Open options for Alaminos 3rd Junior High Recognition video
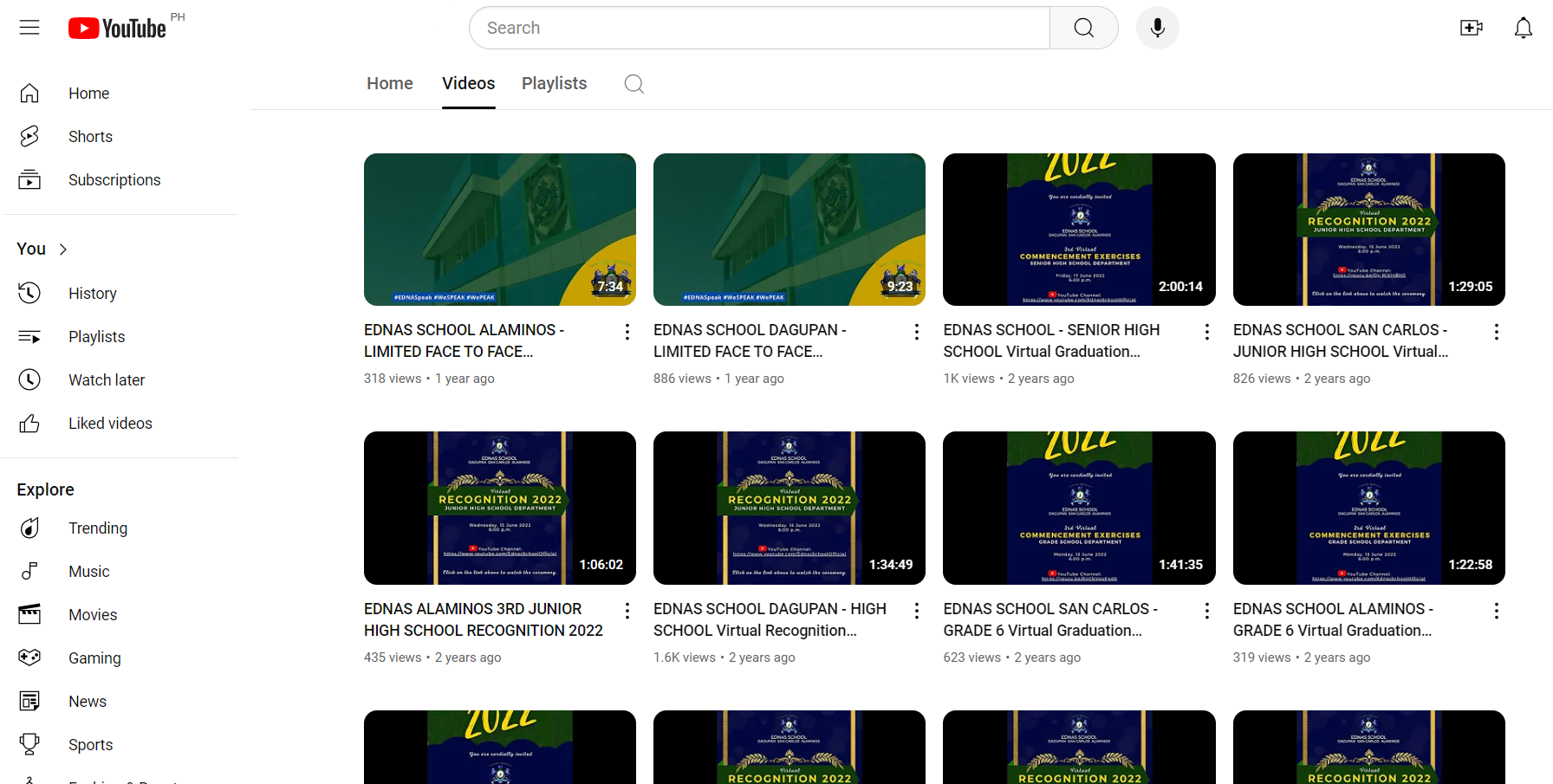 coord(627,611)
